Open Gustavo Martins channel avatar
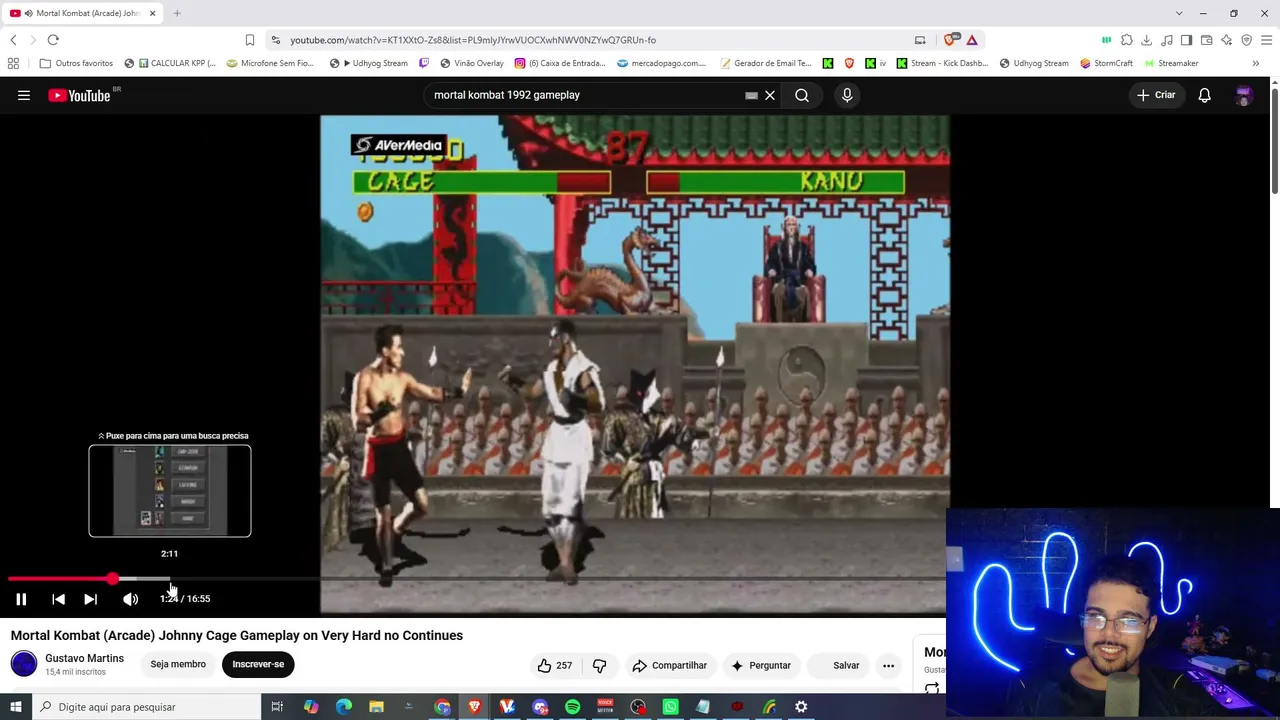 pos(24,663)
